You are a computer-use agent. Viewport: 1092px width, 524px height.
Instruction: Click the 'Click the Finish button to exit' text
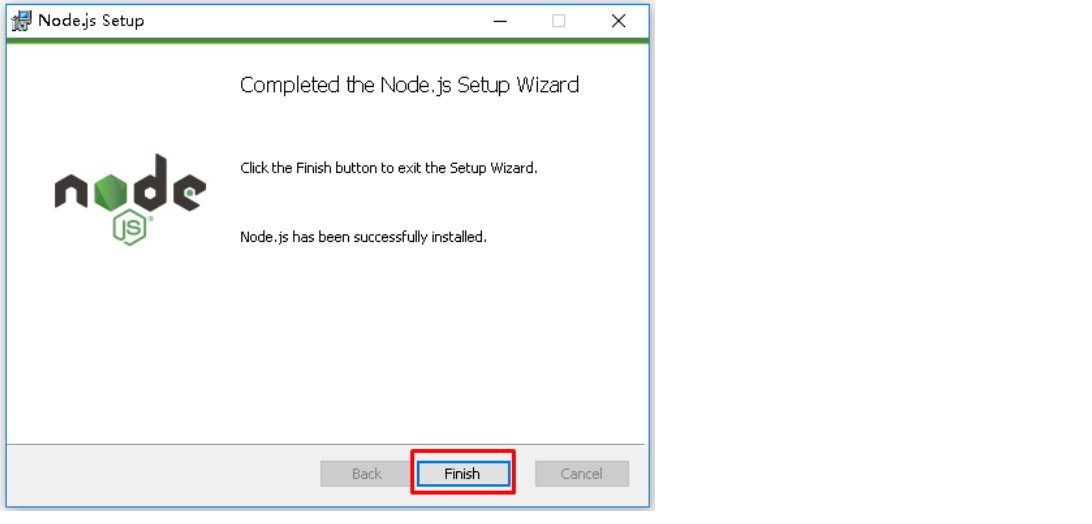pyautogui.click(x=388, y=168)
